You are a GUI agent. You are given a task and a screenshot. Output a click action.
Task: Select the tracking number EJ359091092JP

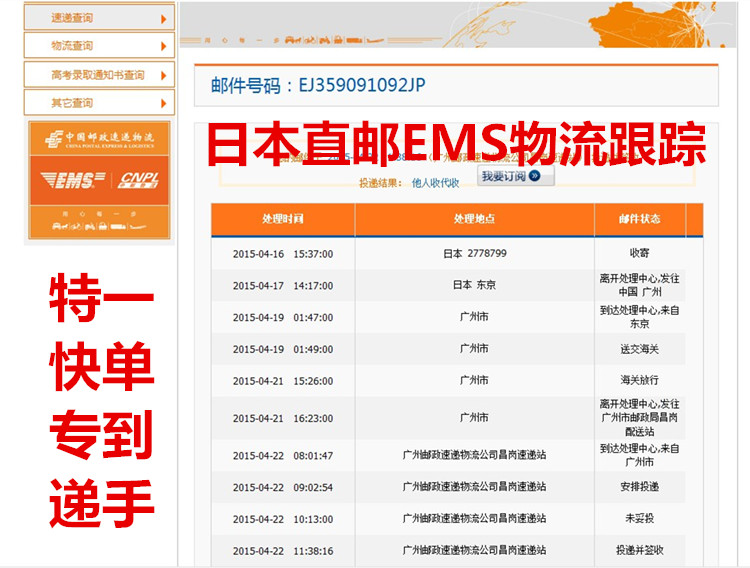point(362,85)
